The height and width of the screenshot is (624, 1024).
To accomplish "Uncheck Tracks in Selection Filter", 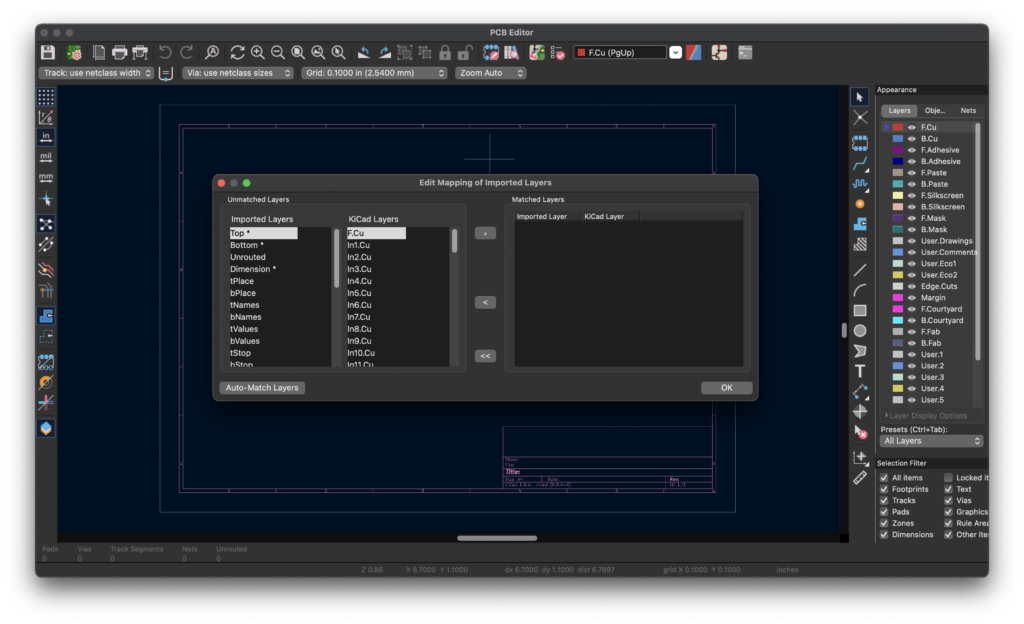I will coord(884,501).
